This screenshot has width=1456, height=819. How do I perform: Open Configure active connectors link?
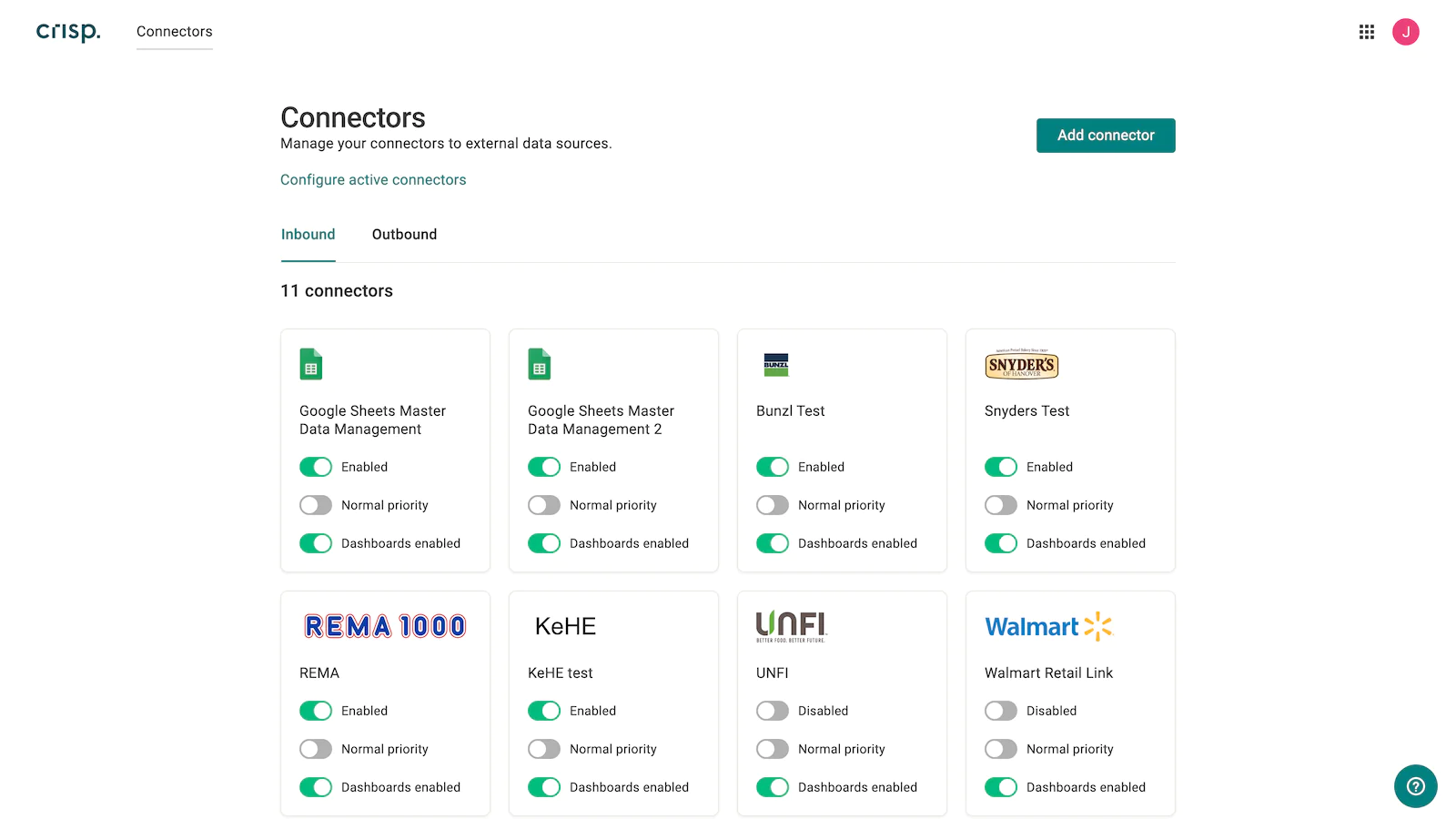[x=373, y=180]
